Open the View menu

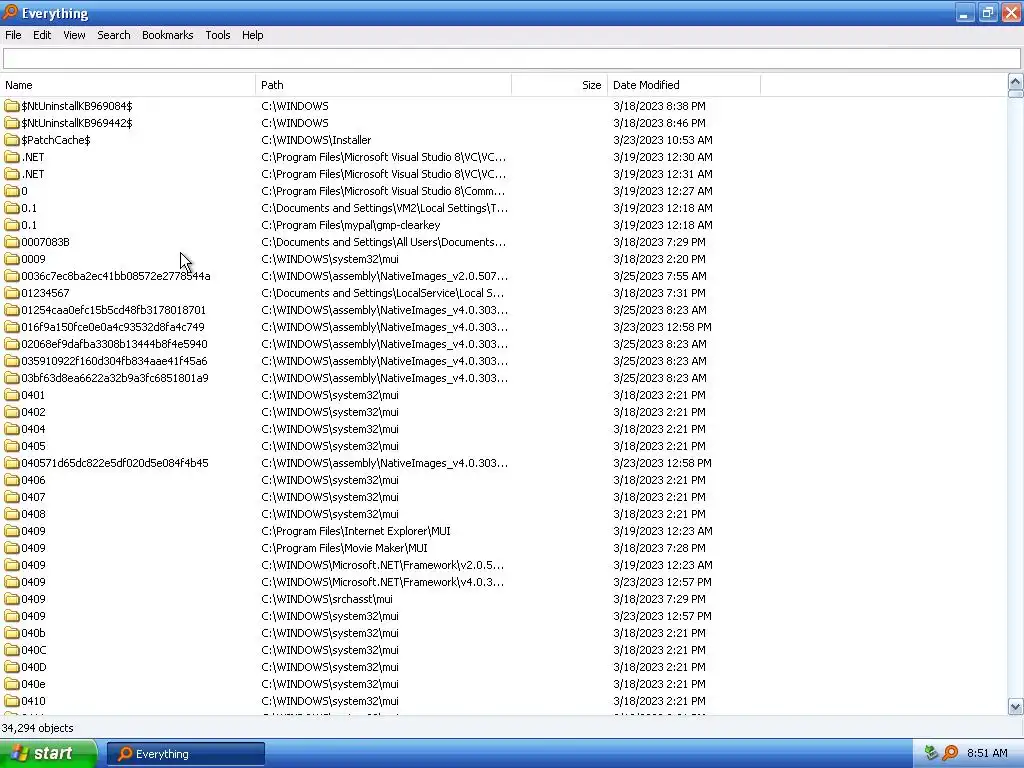coord(74,35)
